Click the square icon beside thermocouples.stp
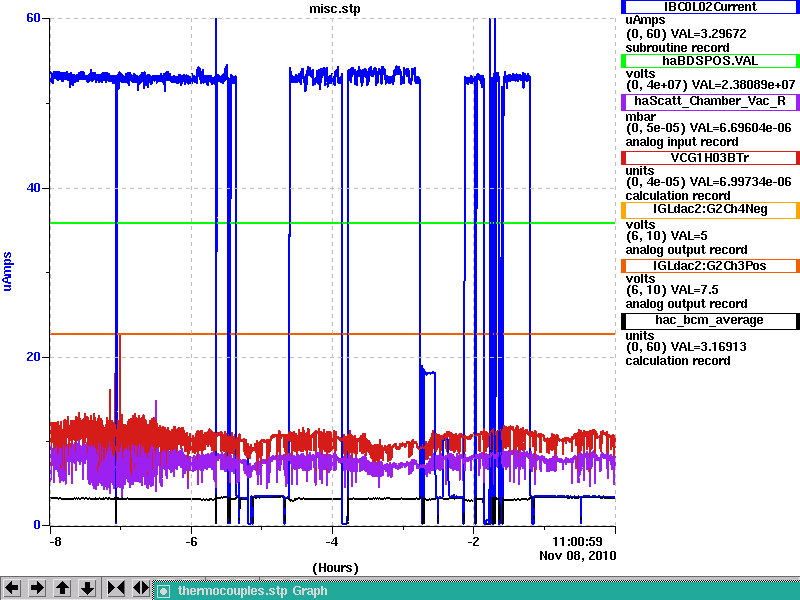Image resolution: width=800 pixels, height=600 pixels. [163, 591]
